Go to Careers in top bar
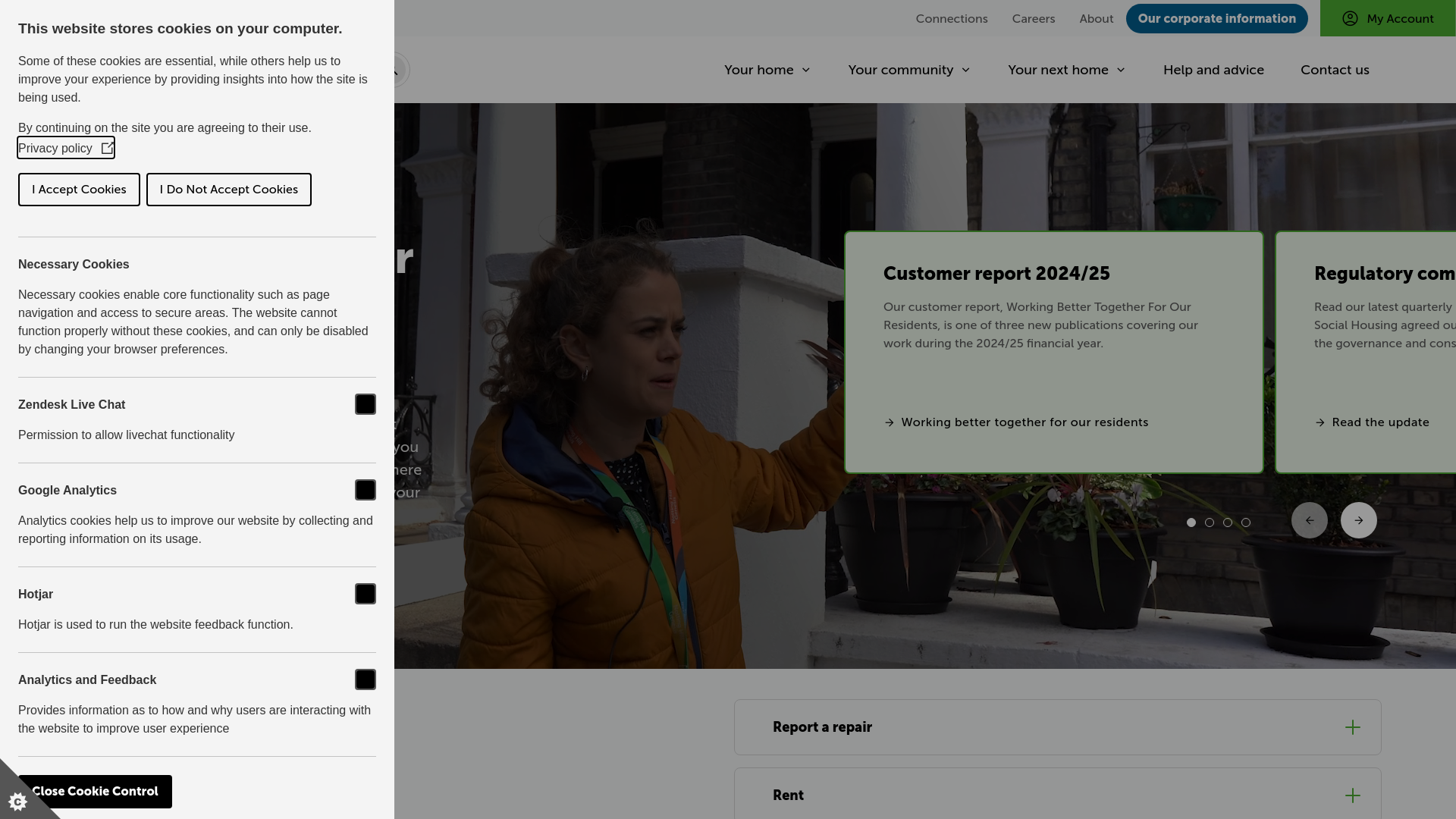The image size is (1456, 819). click(1034, 18)
